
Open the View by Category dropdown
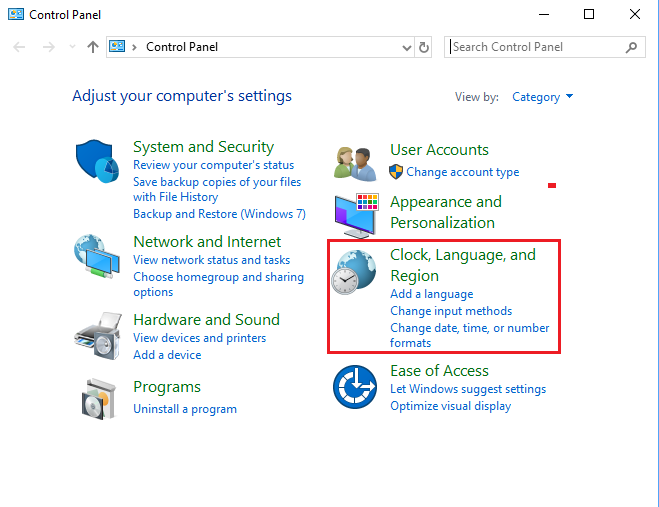[542, 97]
